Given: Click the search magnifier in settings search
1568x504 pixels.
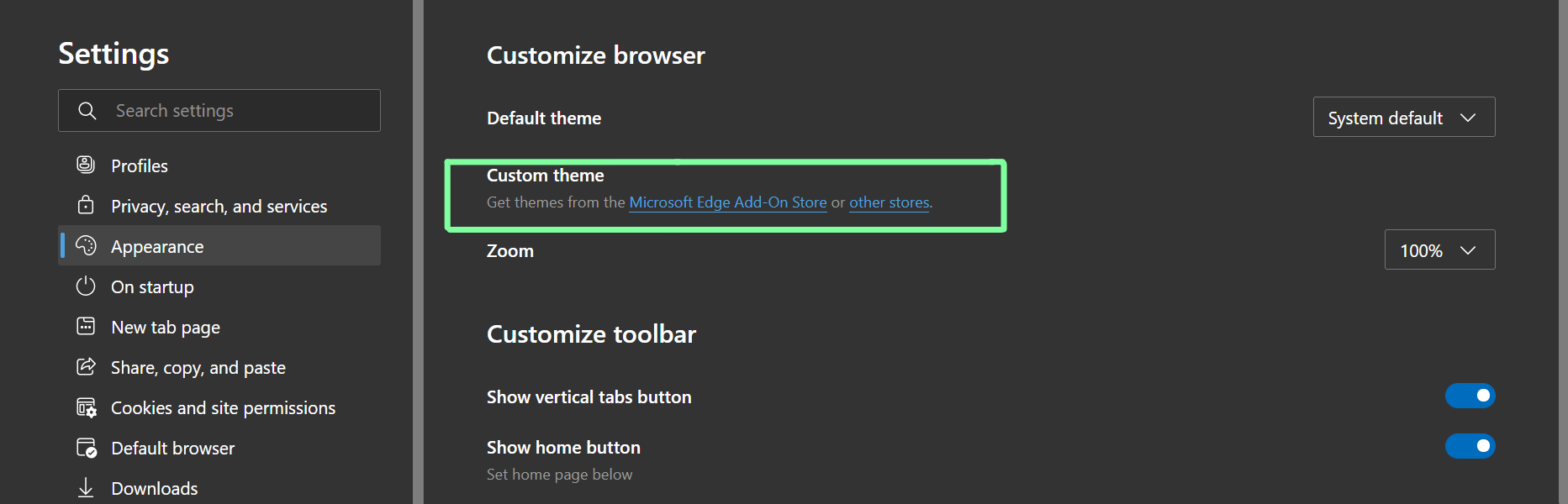Looking at the screenshot, I should 87,110.
